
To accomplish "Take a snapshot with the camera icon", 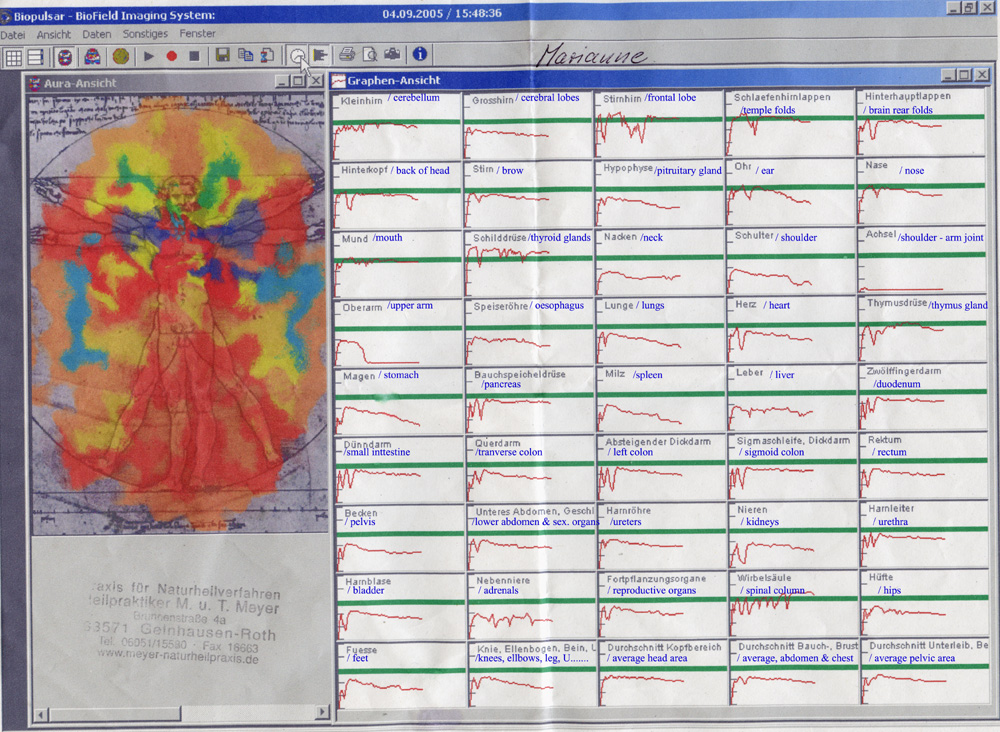I will pyautogui.click(x=392, y=54).
